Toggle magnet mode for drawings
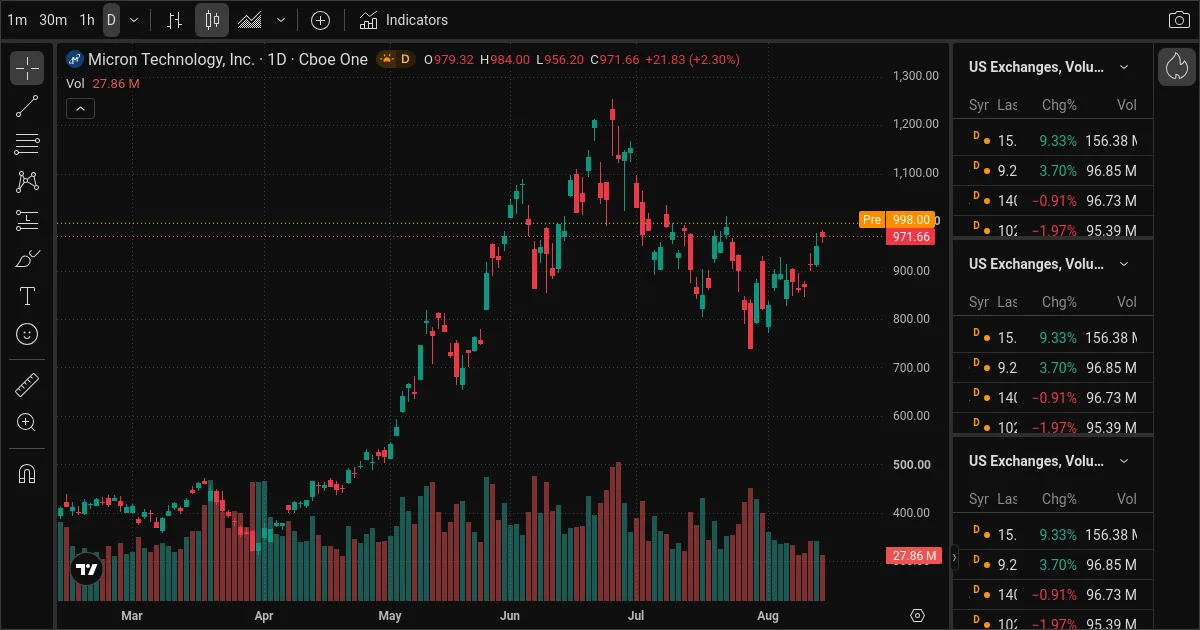Viewport: 1200px width, 630px height. tap(27, 474)
